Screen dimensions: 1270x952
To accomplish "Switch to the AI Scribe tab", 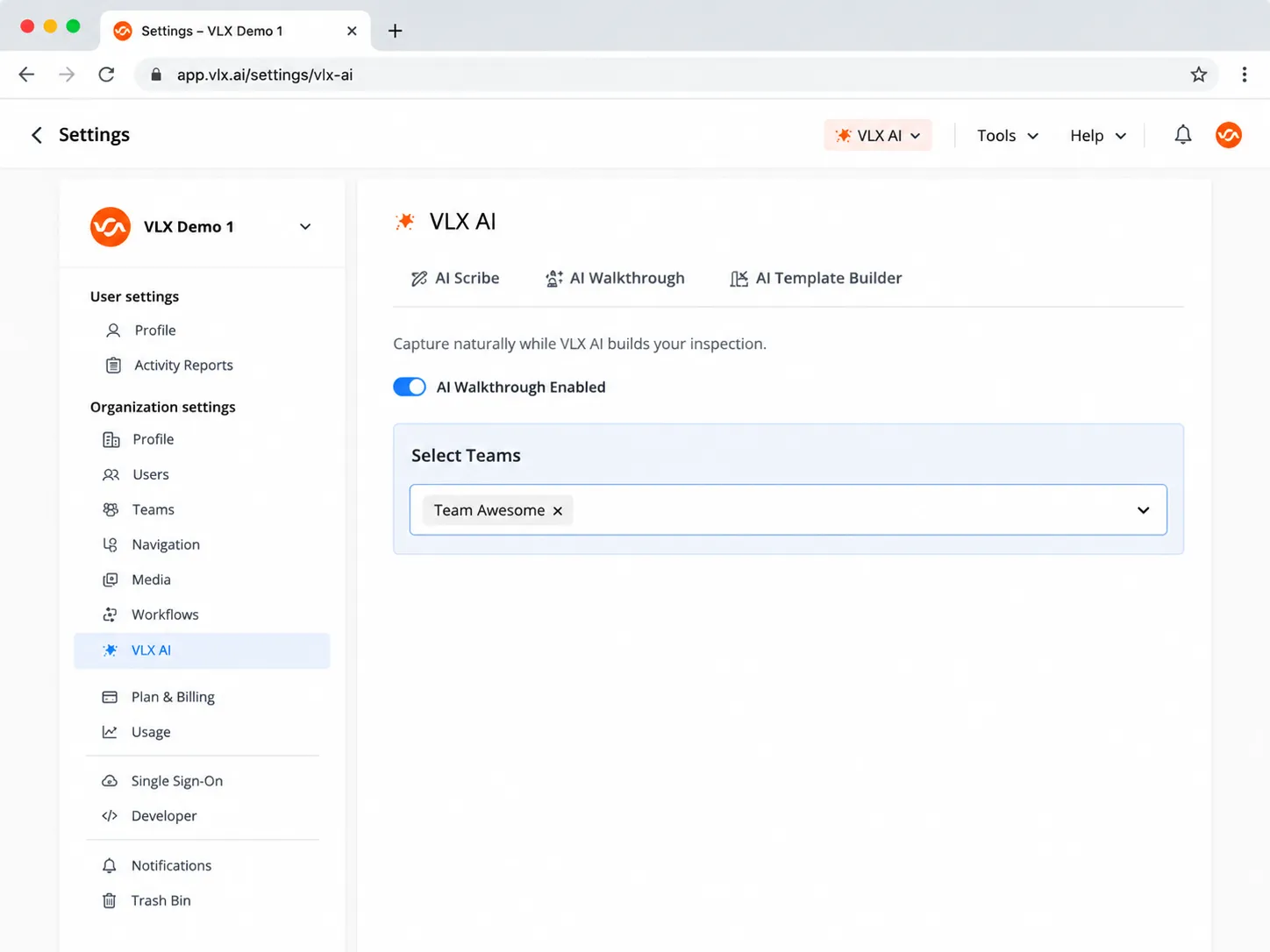I will (455, 278).
